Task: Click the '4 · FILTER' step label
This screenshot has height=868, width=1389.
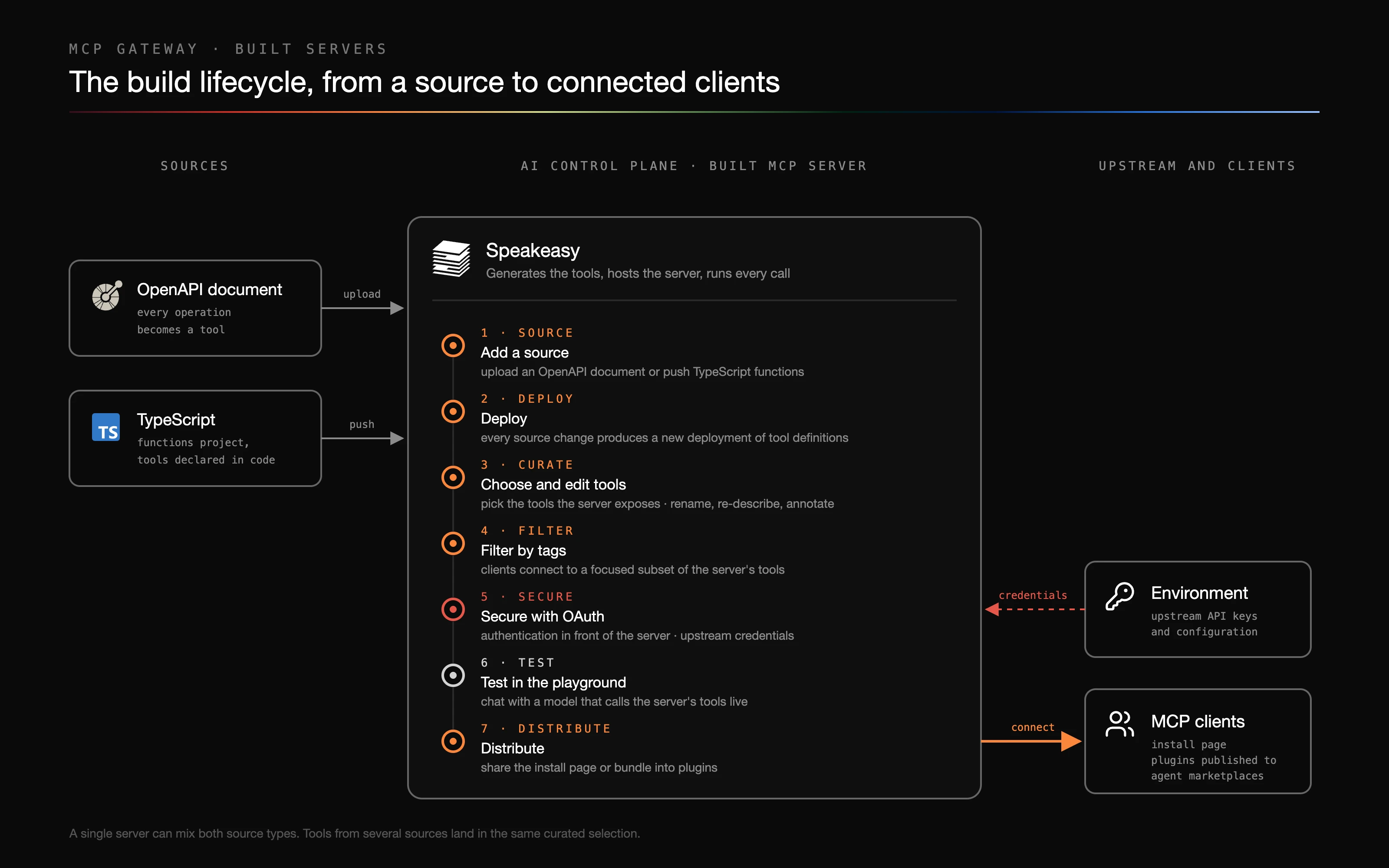Action: (527, 531)
